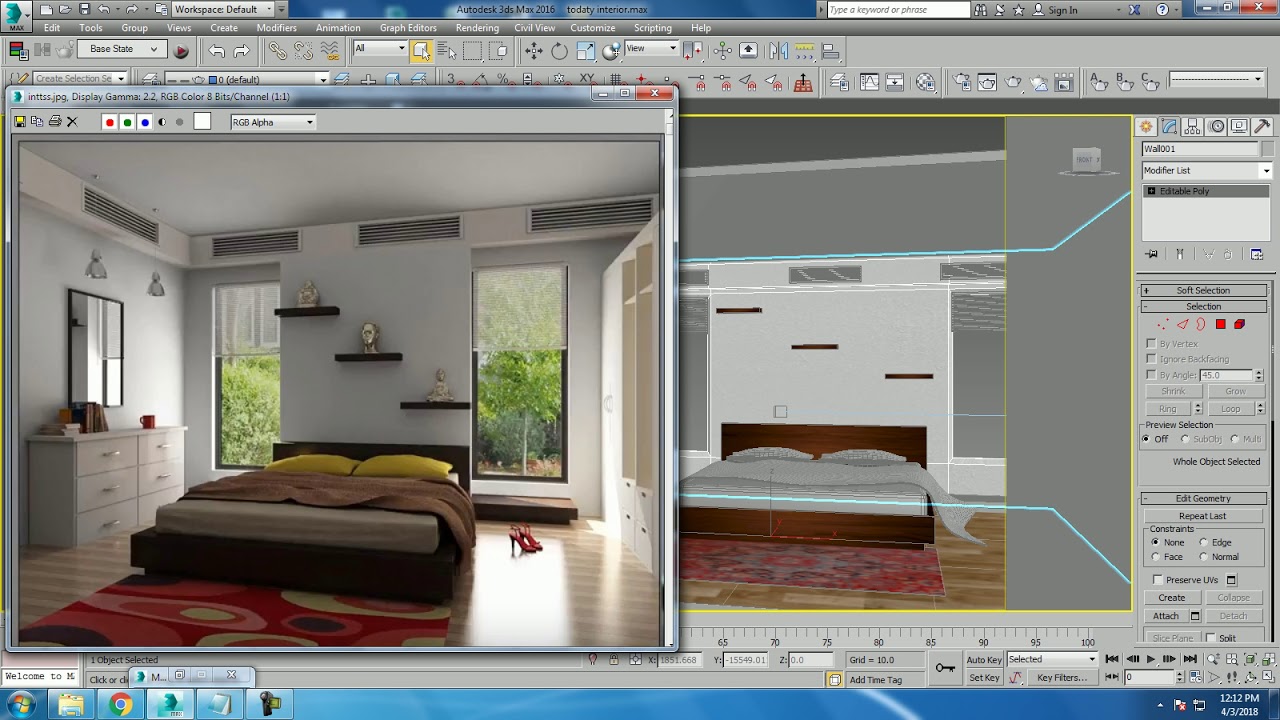Open the Graph Editors menu
Screen dimensions: 1280x720
click(408, 28)
